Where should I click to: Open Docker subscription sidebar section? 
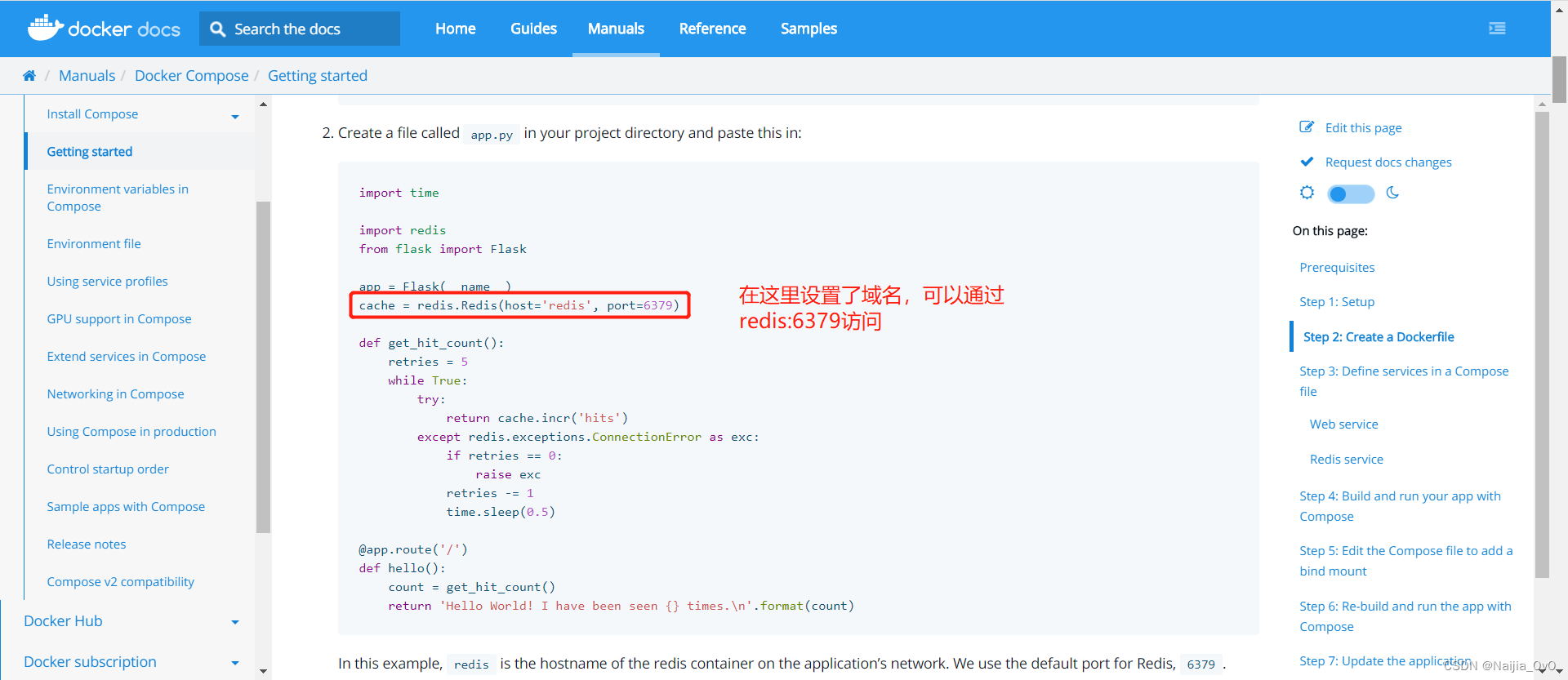[x=90, y=662]
